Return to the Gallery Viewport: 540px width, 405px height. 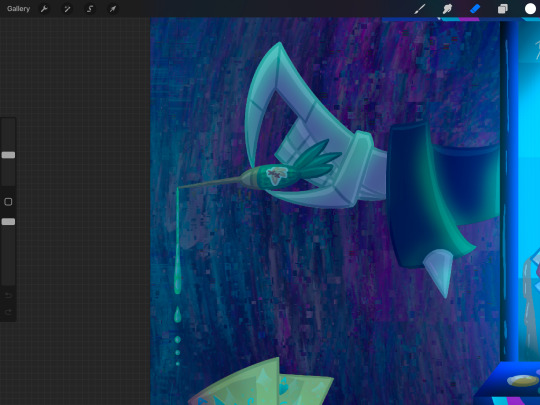click(18, 9)
